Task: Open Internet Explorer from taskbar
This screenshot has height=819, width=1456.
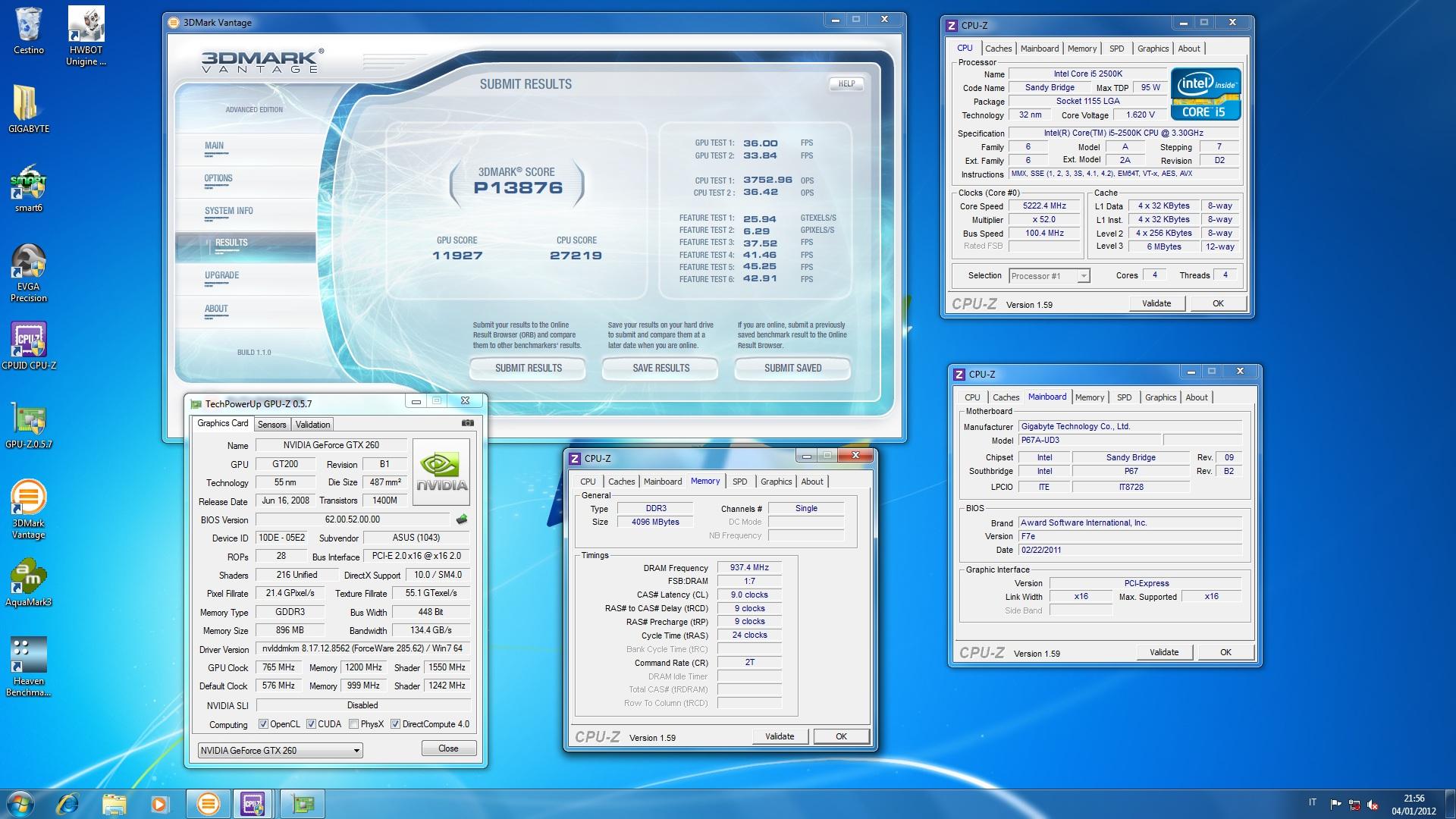Action: click(x=67, y=804)
